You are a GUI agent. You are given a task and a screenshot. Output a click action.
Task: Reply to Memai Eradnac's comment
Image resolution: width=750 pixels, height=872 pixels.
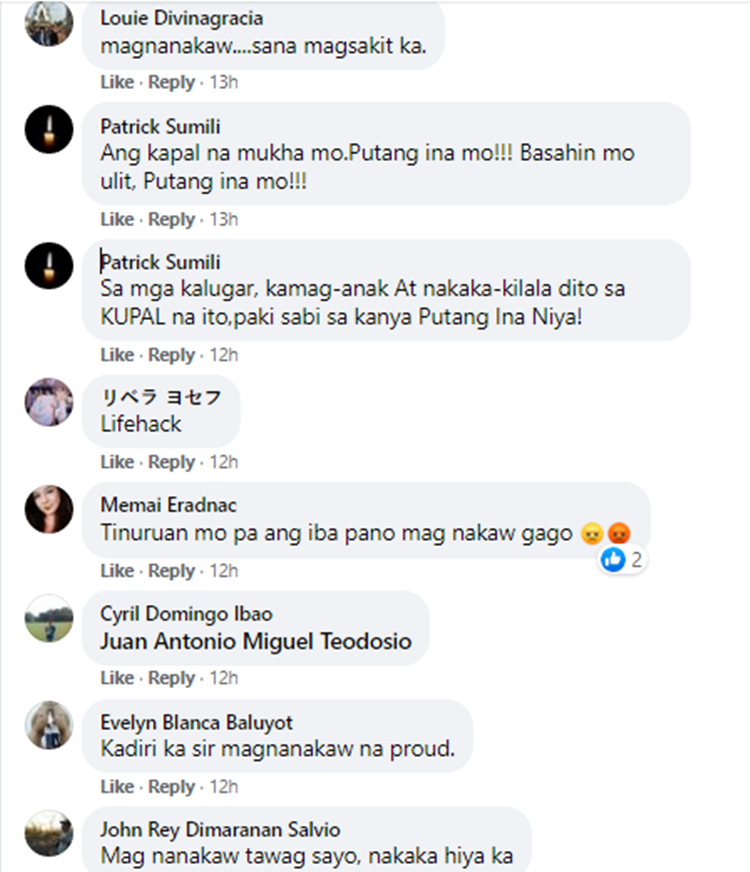tap(171, 571)
